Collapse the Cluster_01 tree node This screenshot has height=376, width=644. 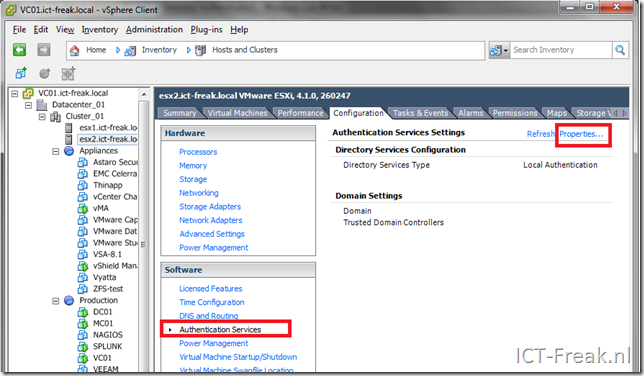pyautogui.click(x=42, y=117)
